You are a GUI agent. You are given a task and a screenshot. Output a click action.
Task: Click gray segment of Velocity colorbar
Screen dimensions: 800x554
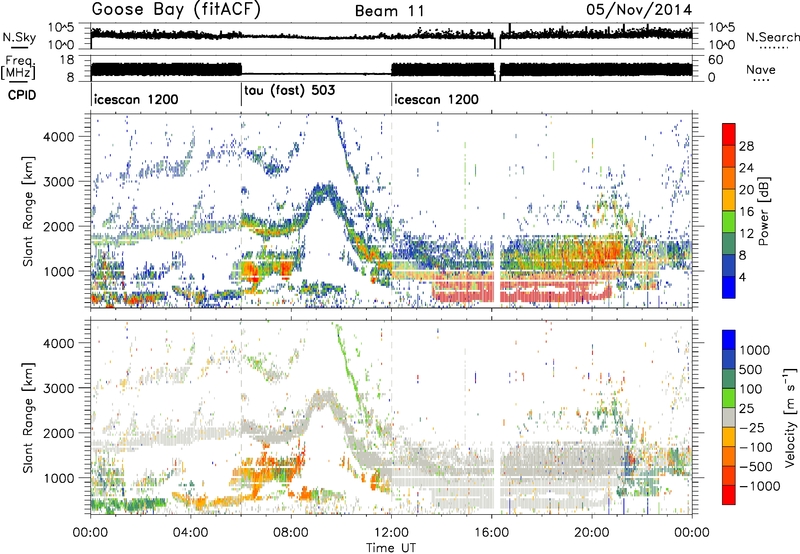pyautogui.click(x=729, y=417)
